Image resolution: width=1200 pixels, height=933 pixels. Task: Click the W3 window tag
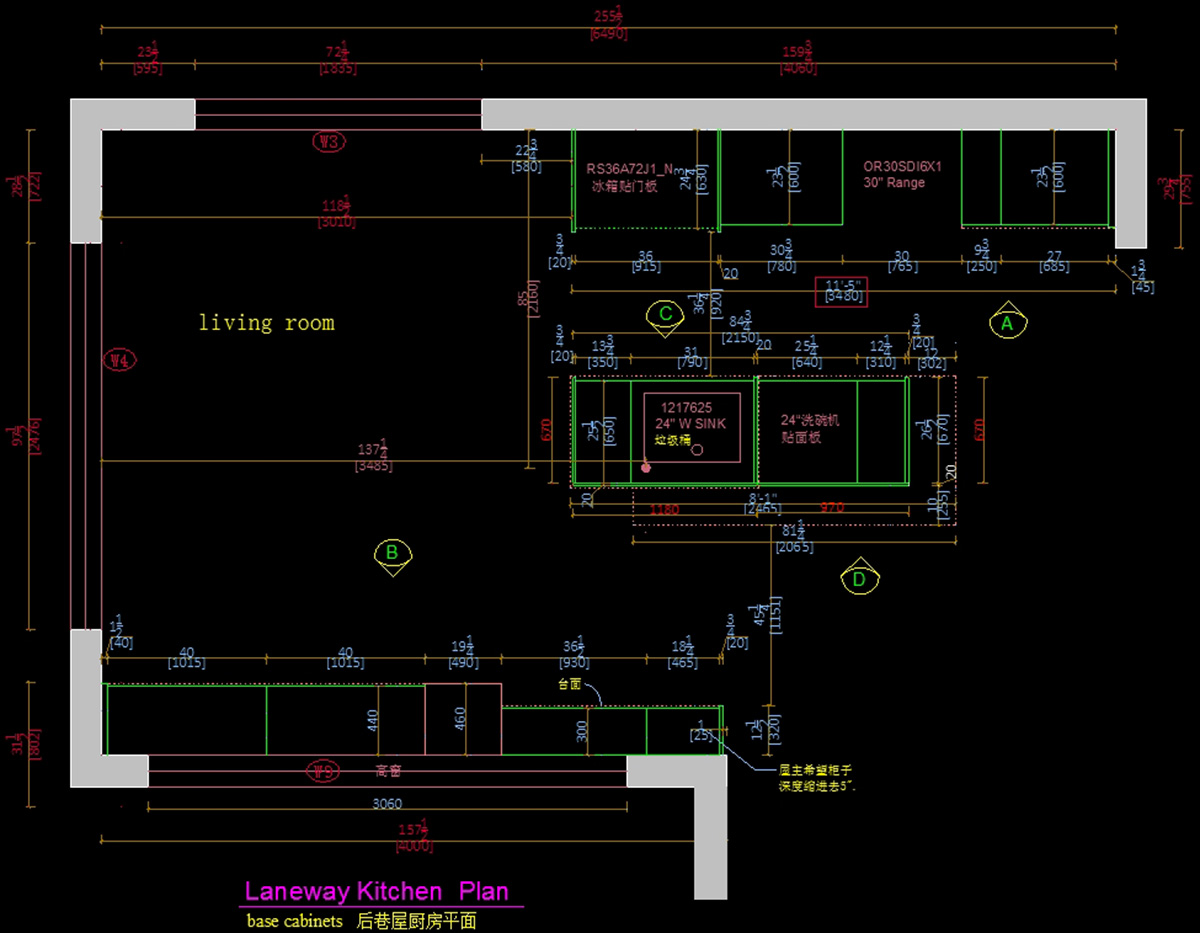329,142
